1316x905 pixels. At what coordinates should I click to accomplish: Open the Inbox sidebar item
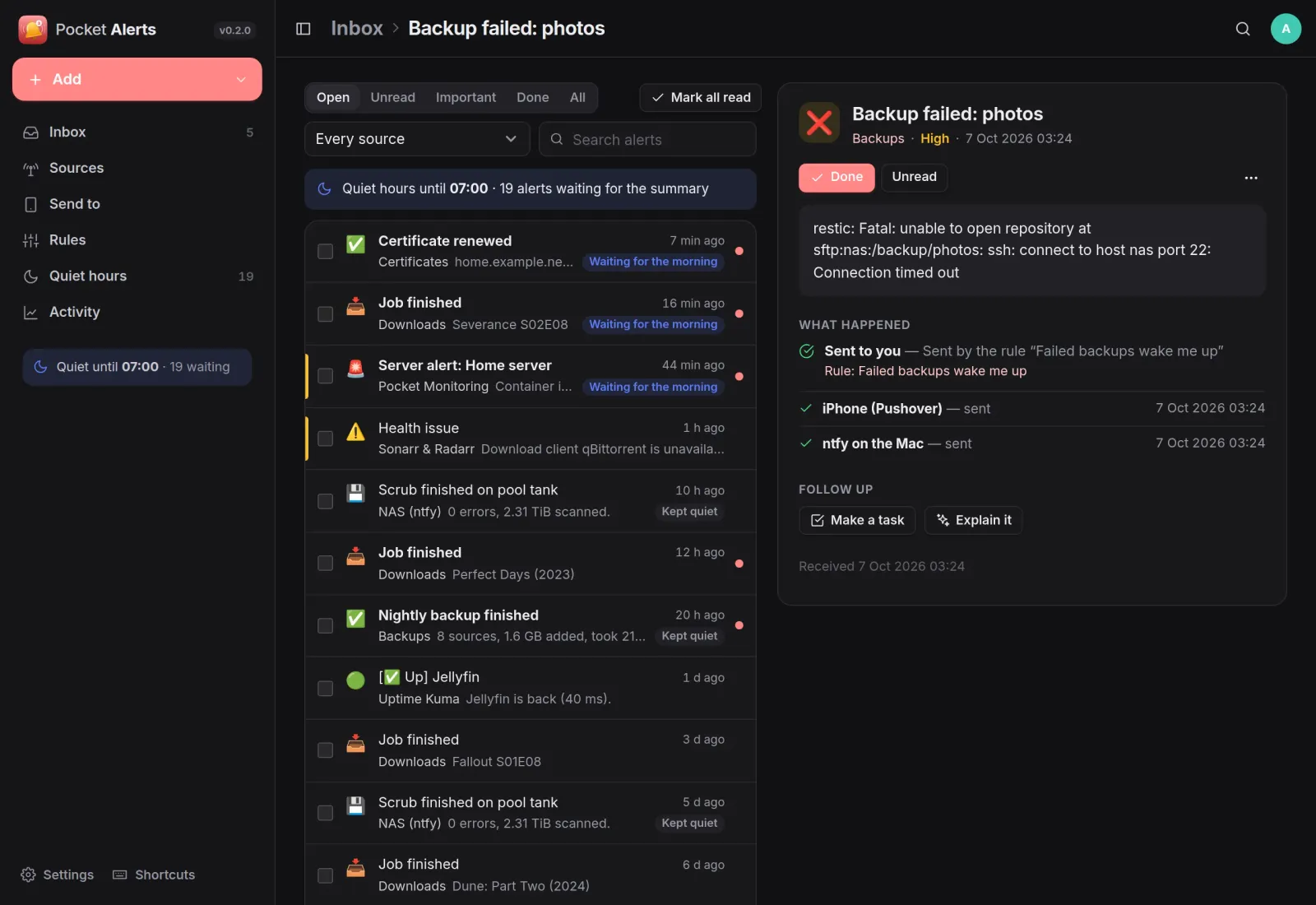pos(137,132)
